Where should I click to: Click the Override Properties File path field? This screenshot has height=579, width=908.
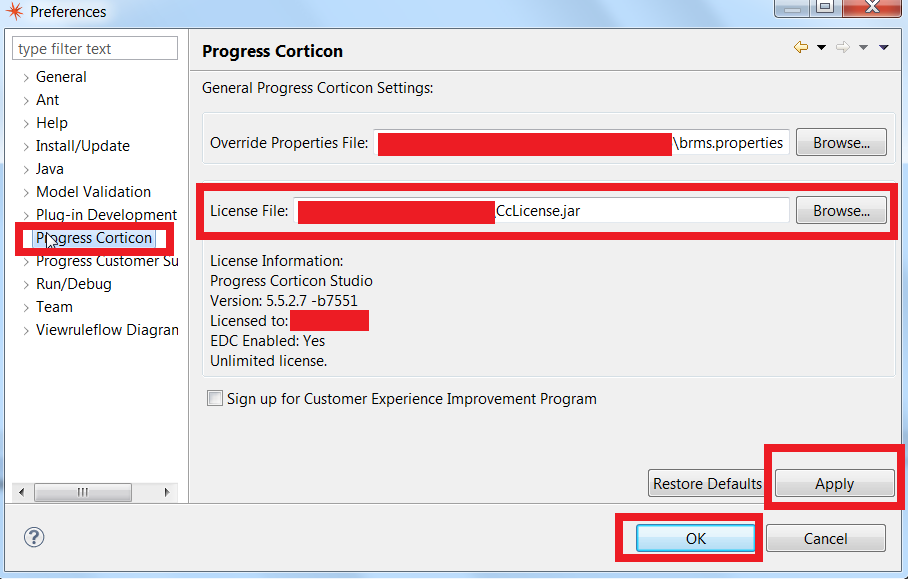(581, 142)
